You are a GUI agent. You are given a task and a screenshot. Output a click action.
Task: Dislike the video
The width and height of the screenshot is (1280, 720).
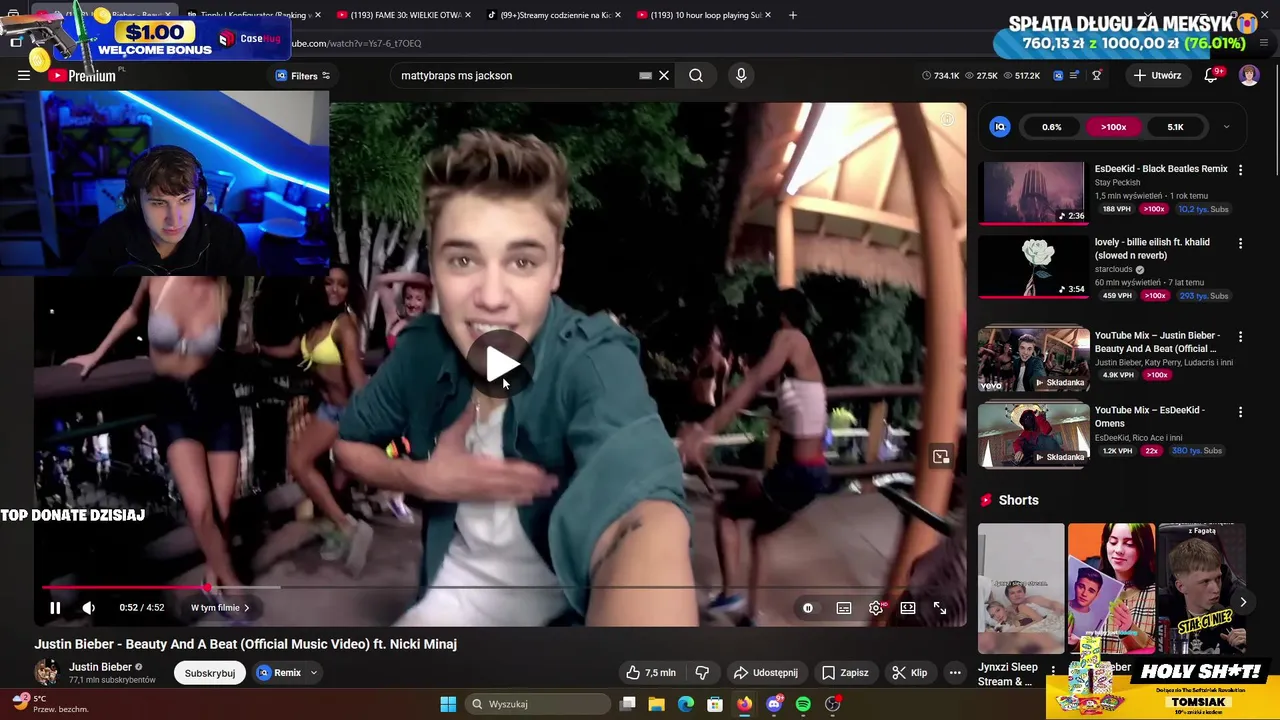[702, 673]
